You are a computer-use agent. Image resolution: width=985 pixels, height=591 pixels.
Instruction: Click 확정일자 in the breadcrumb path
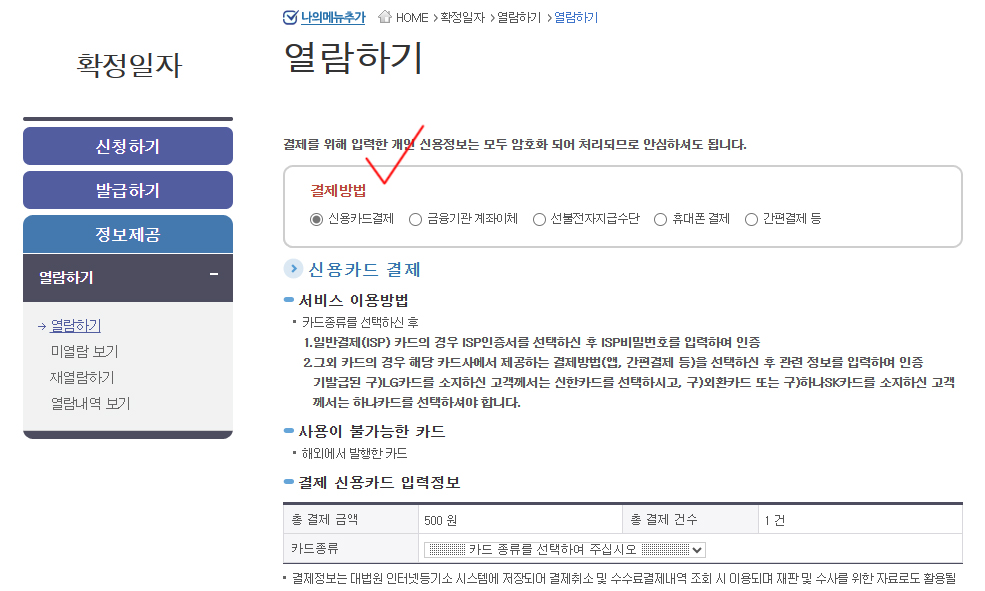[462, 17]
